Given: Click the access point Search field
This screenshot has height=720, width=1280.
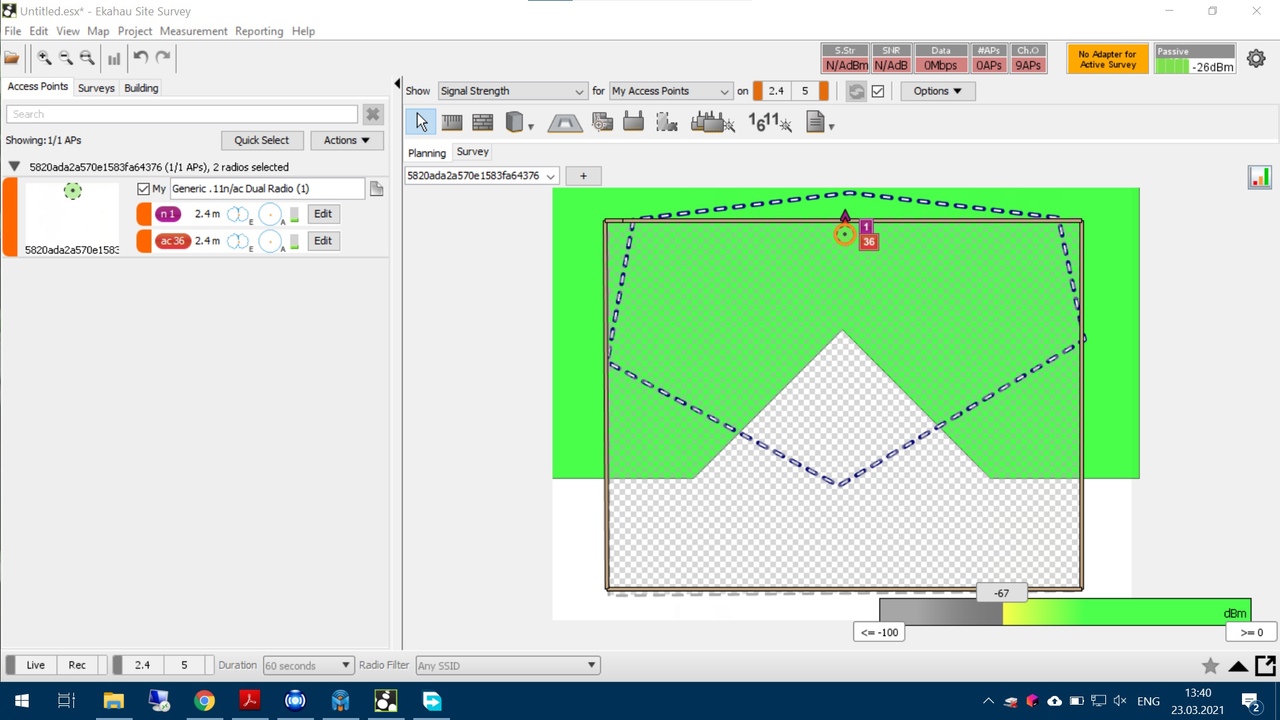Looking at the screenshot, I should pyautogui.click(x=182, y=114).
